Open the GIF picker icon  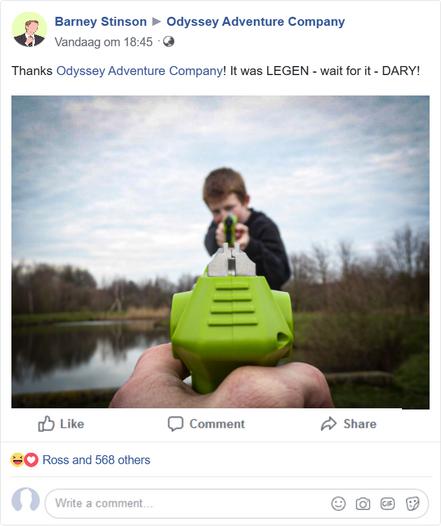387,504
